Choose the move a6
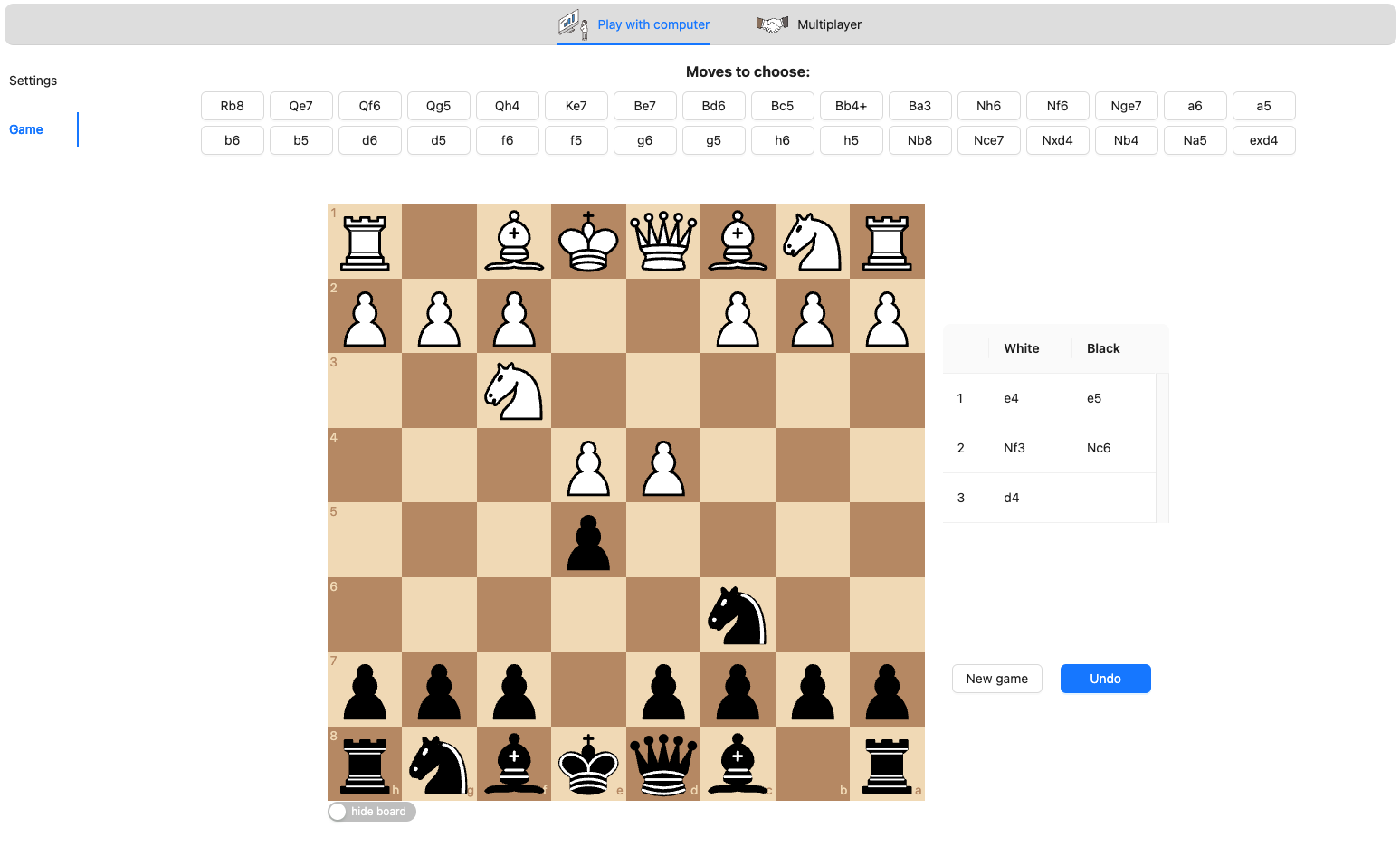Screen dimensions: 1400x856 [x=1195, y=106]
